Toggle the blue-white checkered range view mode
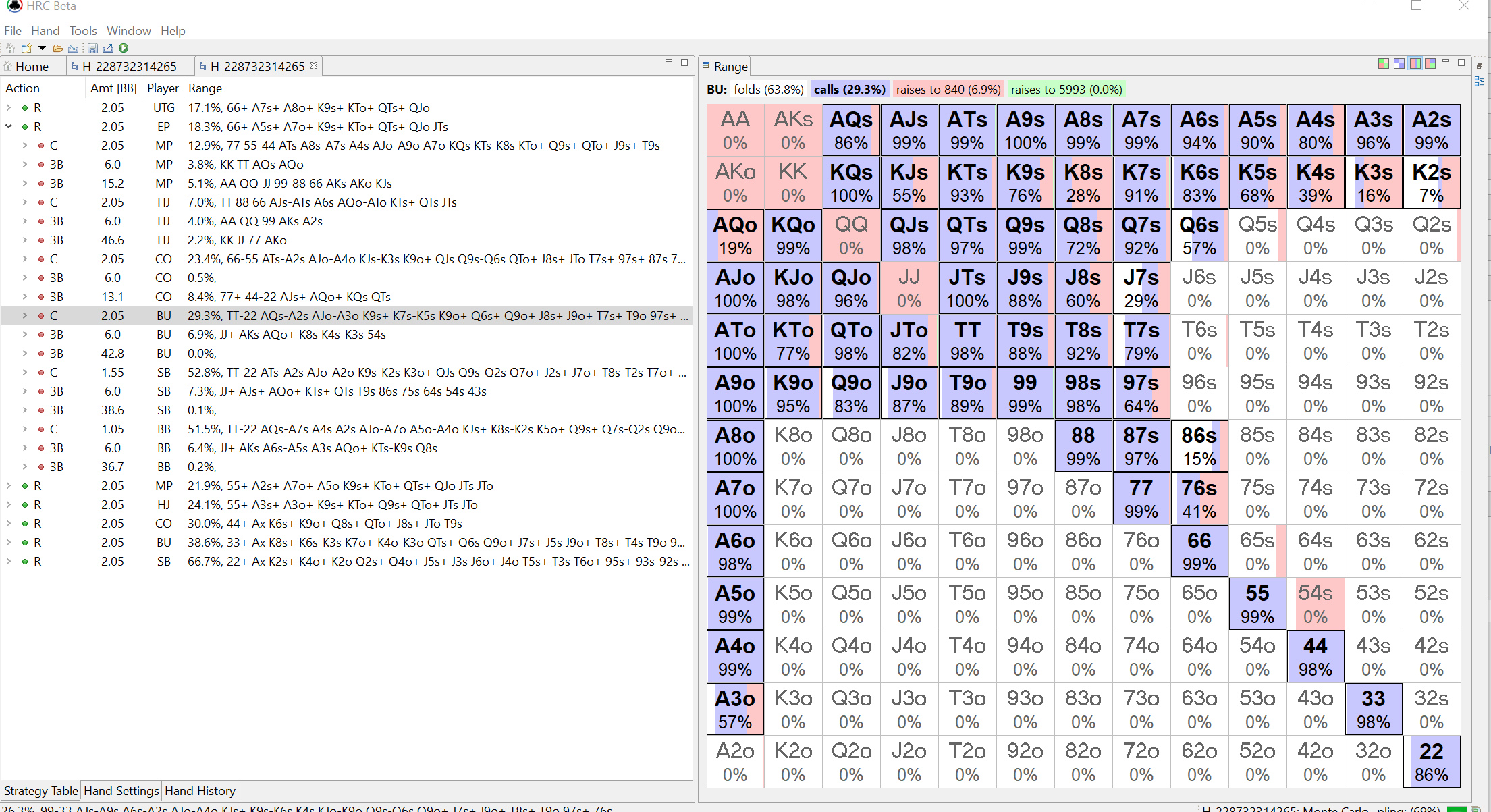Viewport: 1491px width, 812px height. pos(1399,63)
